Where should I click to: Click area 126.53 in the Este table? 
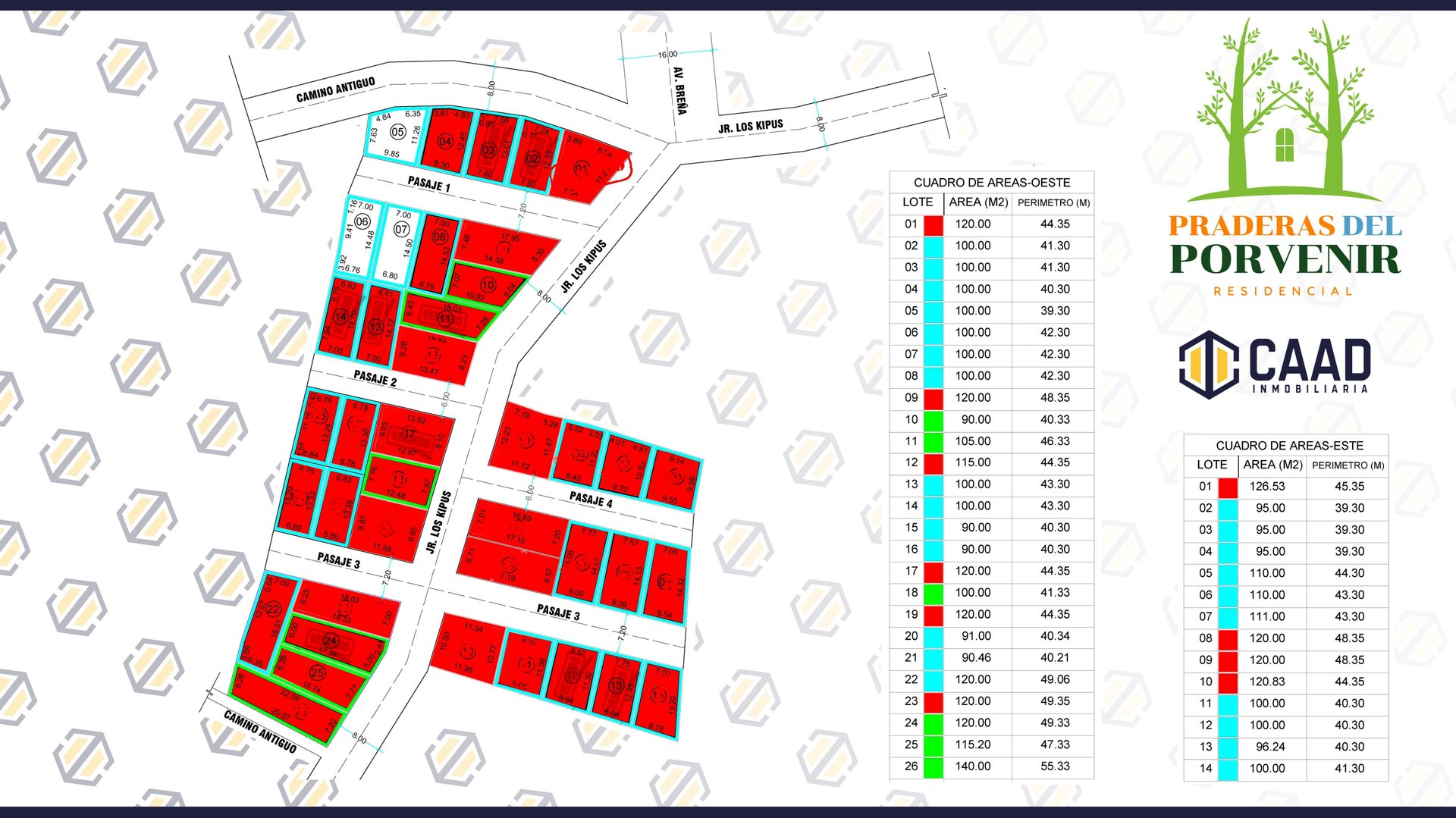pyautogui.click(x=1267, y=487)
